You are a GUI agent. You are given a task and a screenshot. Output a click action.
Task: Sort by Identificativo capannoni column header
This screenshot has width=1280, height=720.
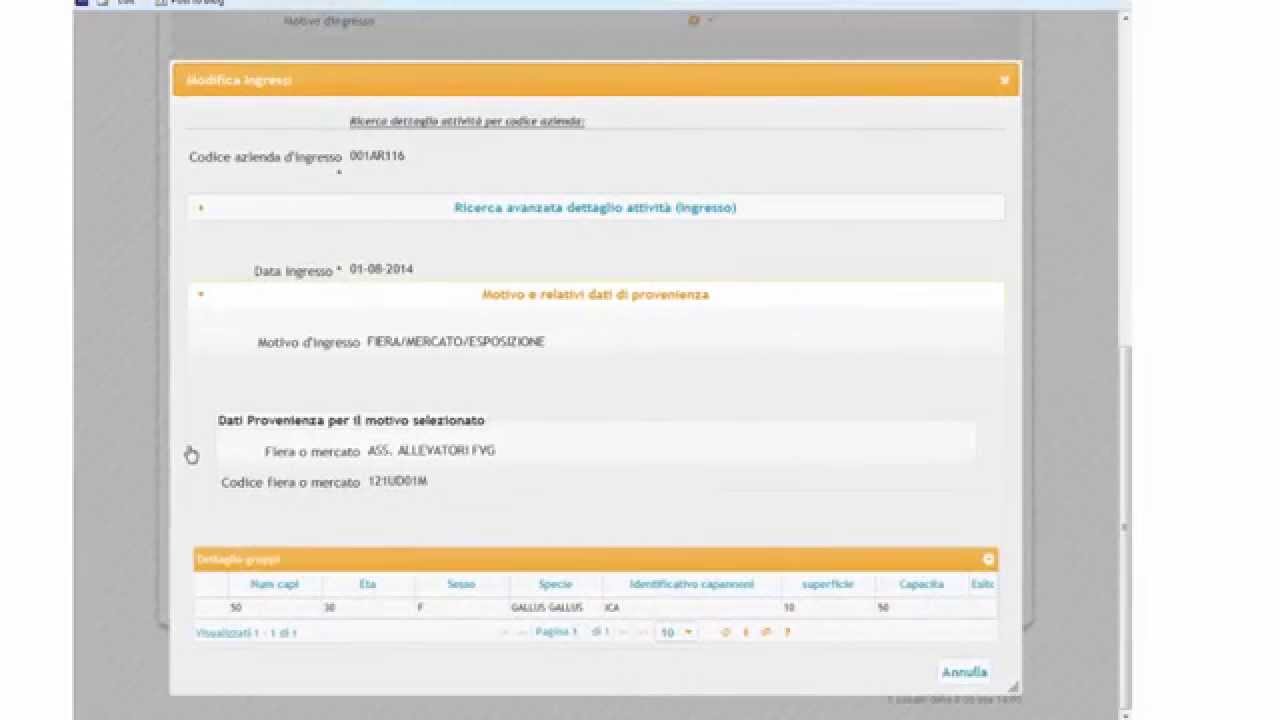pyautogui.click(x=691, y=584)
